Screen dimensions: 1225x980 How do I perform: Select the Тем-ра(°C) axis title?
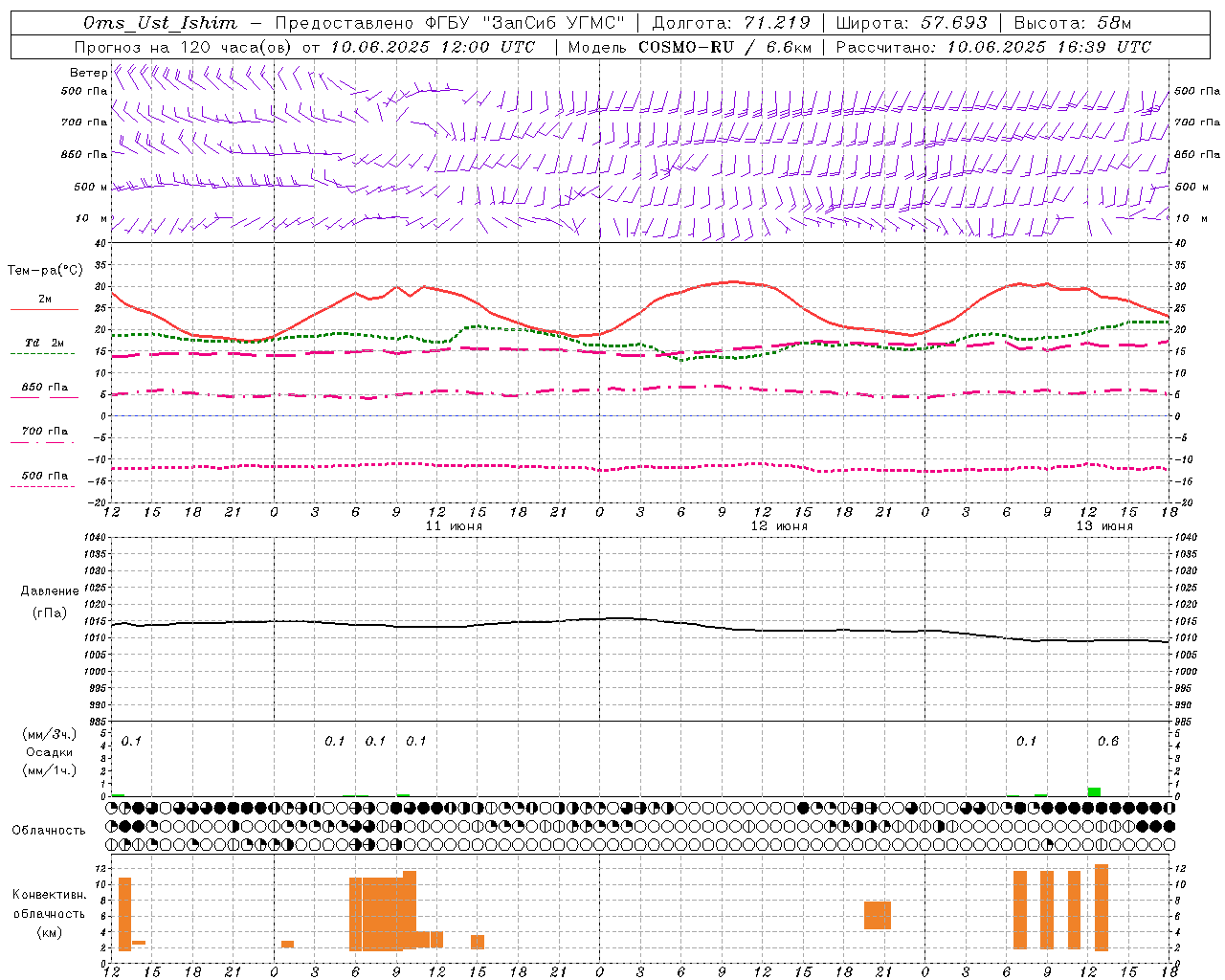tap(45, 271)
